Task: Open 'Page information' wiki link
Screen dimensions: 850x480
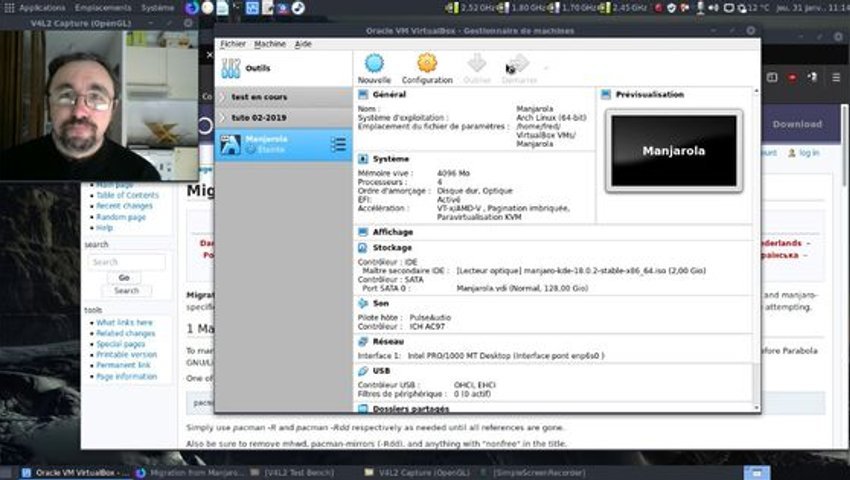Action: 126,376
